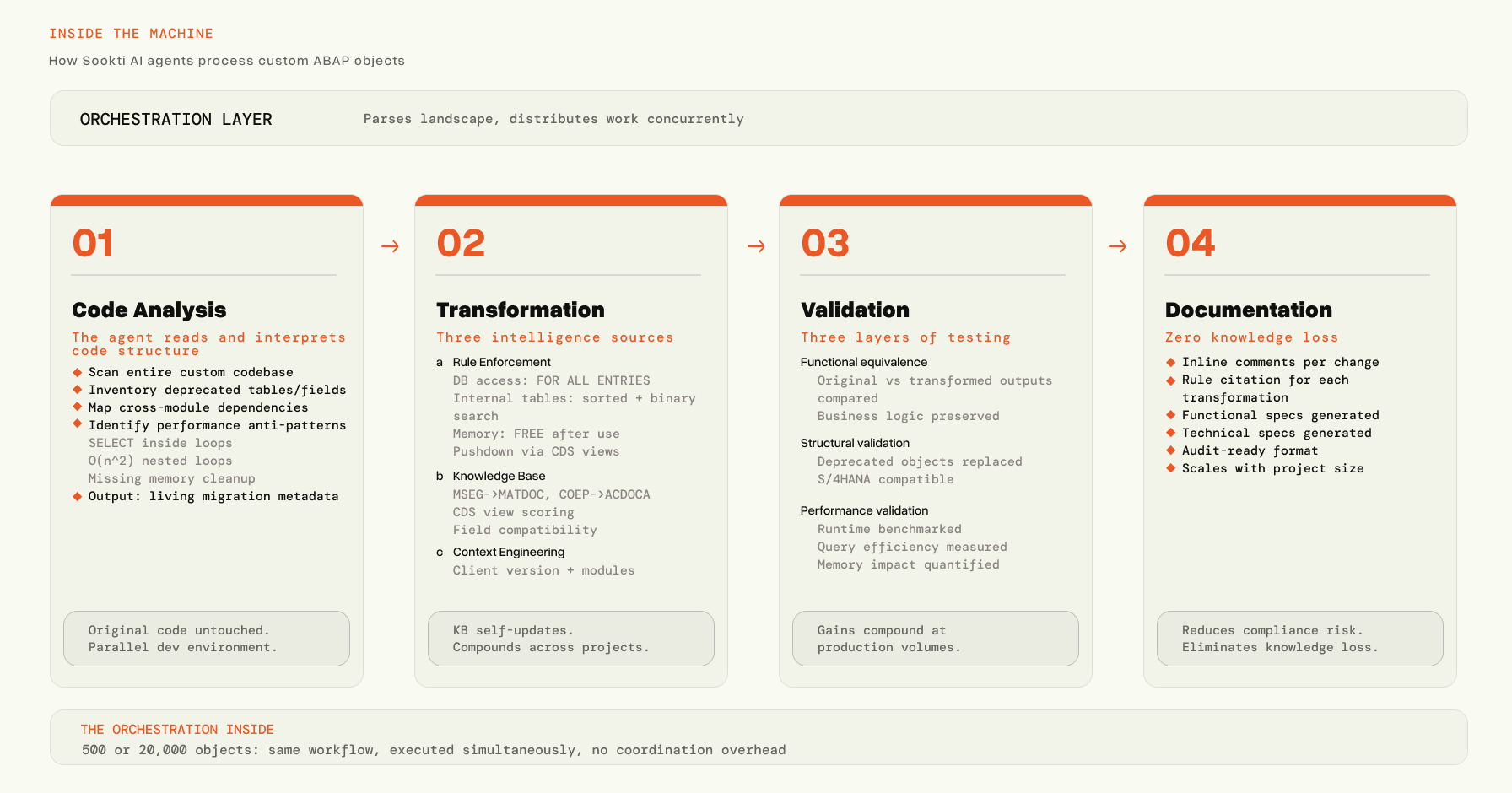Image resolution: width=1512 pixels, height=793 pixels.
Task: Click the arrow between steps 01 and 02
Action: click(390, 246)
